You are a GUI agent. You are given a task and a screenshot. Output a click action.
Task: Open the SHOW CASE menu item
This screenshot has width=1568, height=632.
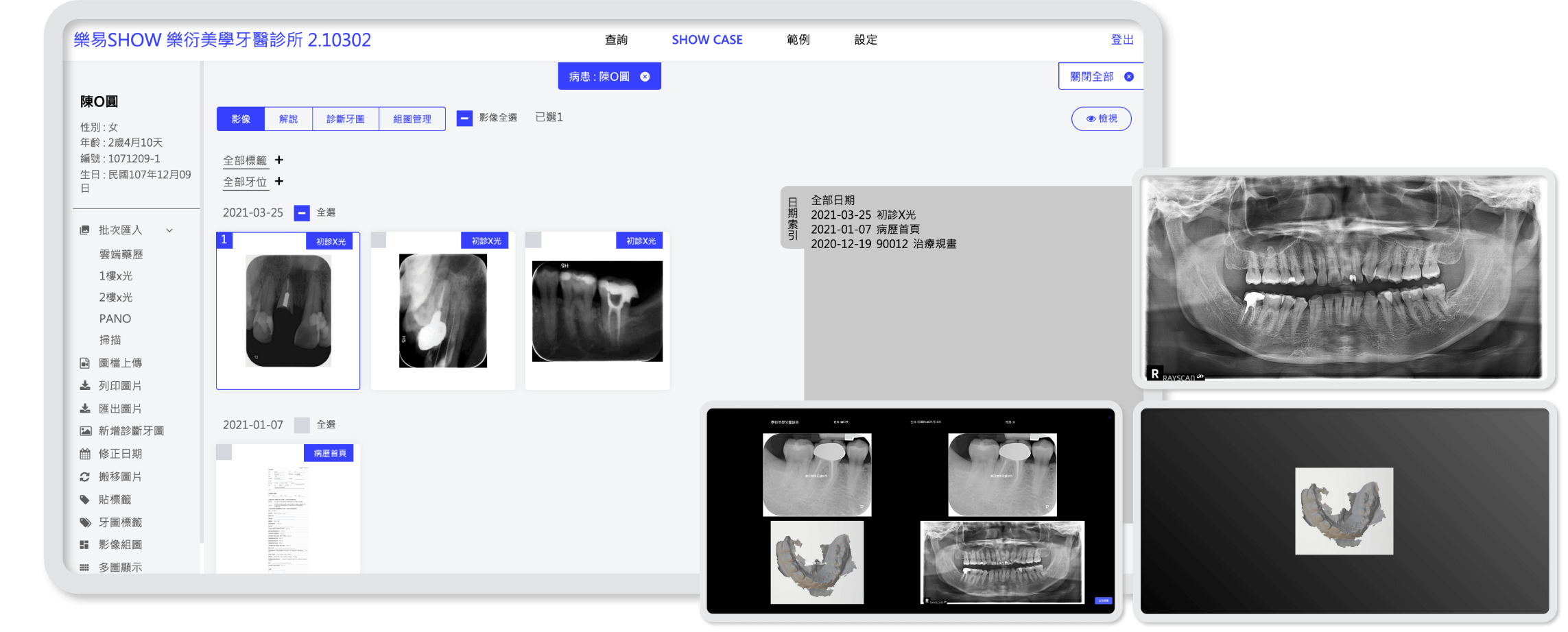tap(707, 39)
